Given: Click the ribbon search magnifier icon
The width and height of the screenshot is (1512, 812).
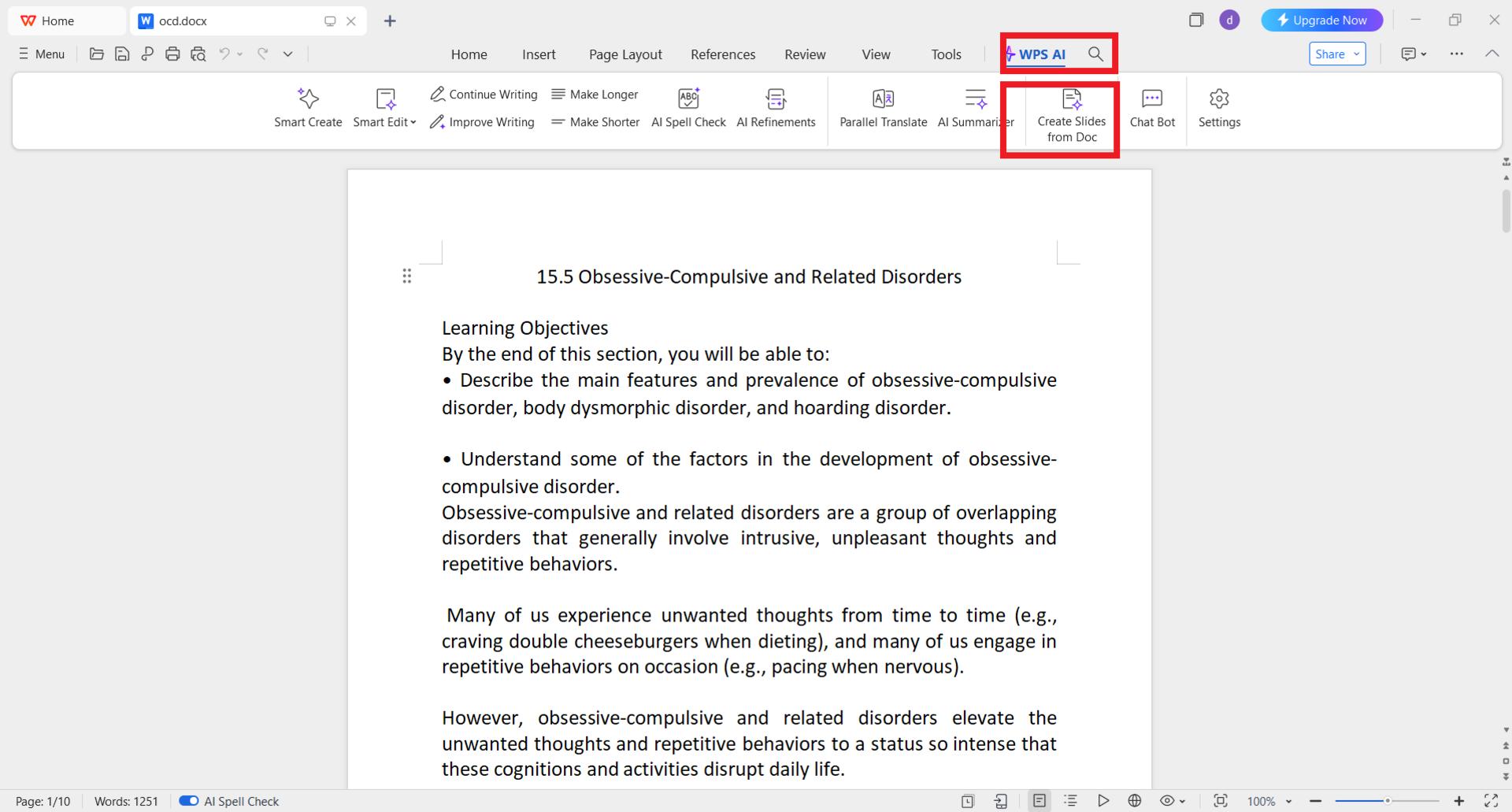Looking at the screenshot, I should tap(1095, 54).
